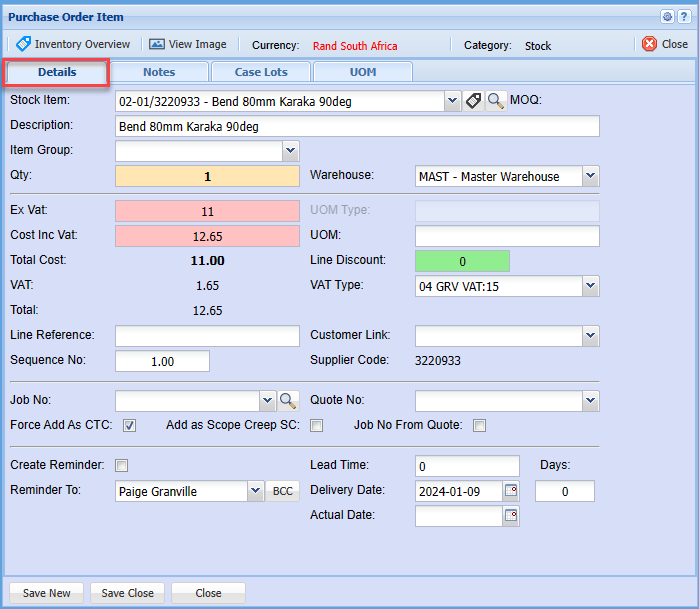Switch to the Notes tab

[159, 72]
